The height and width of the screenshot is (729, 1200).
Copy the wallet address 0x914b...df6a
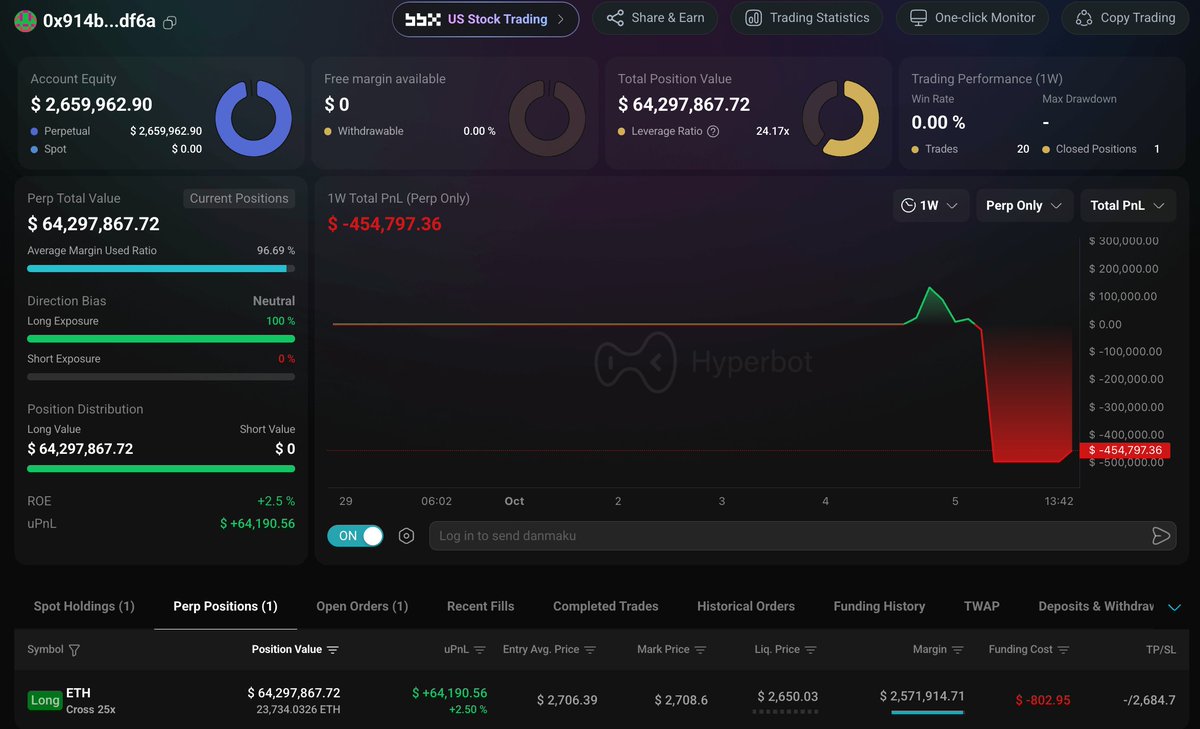point(170,22)
